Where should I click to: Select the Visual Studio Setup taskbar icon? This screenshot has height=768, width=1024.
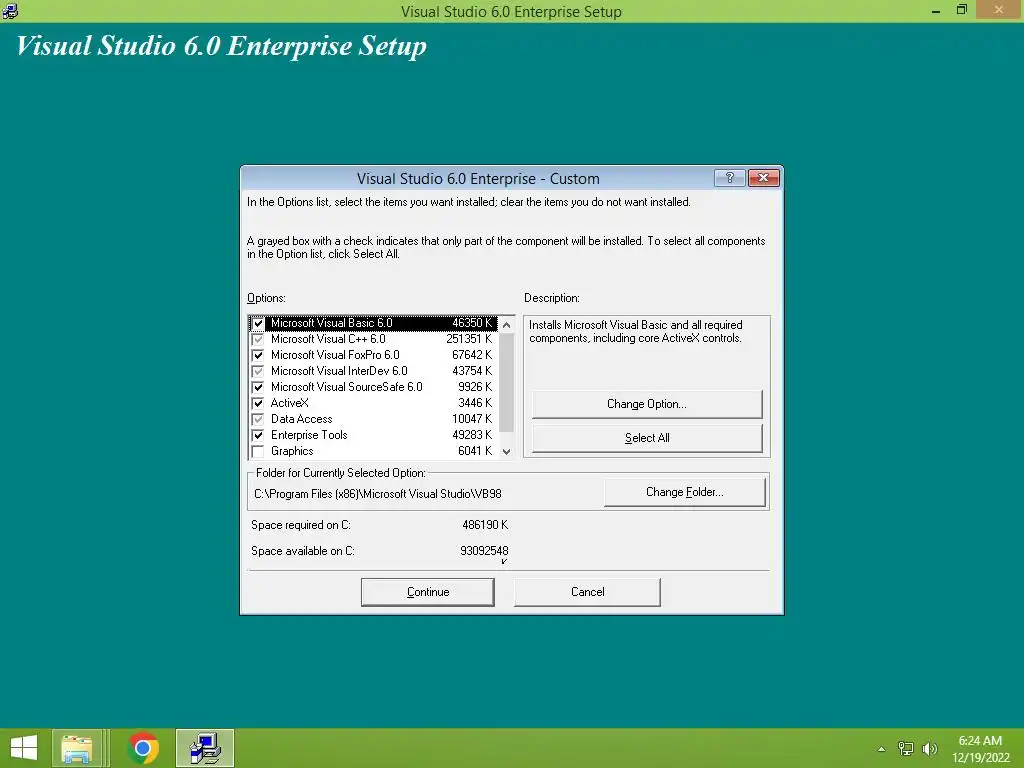205,748
